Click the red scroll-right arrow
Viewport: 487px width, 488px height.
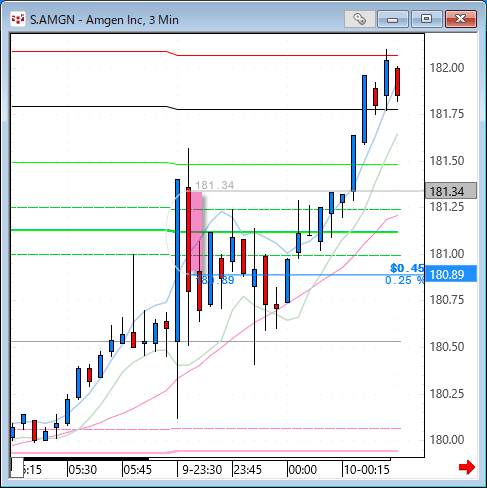pos(467,467)
